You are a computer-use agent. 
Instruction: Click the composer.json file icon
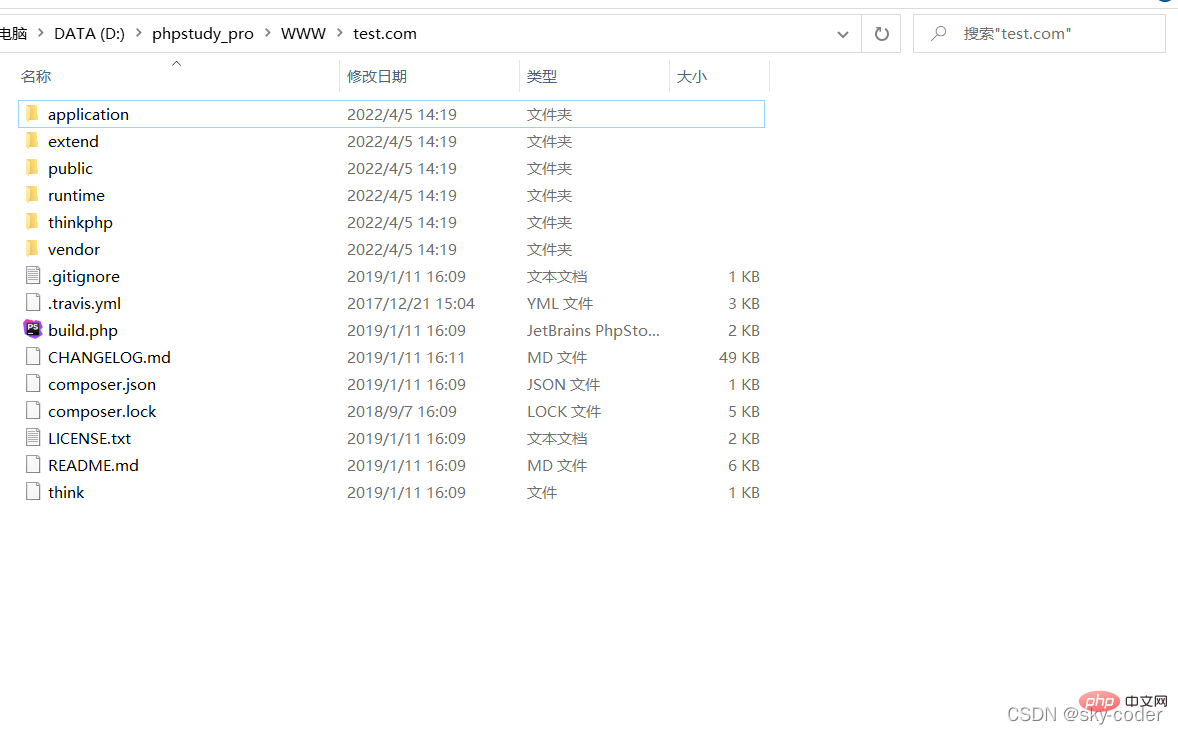33,383
